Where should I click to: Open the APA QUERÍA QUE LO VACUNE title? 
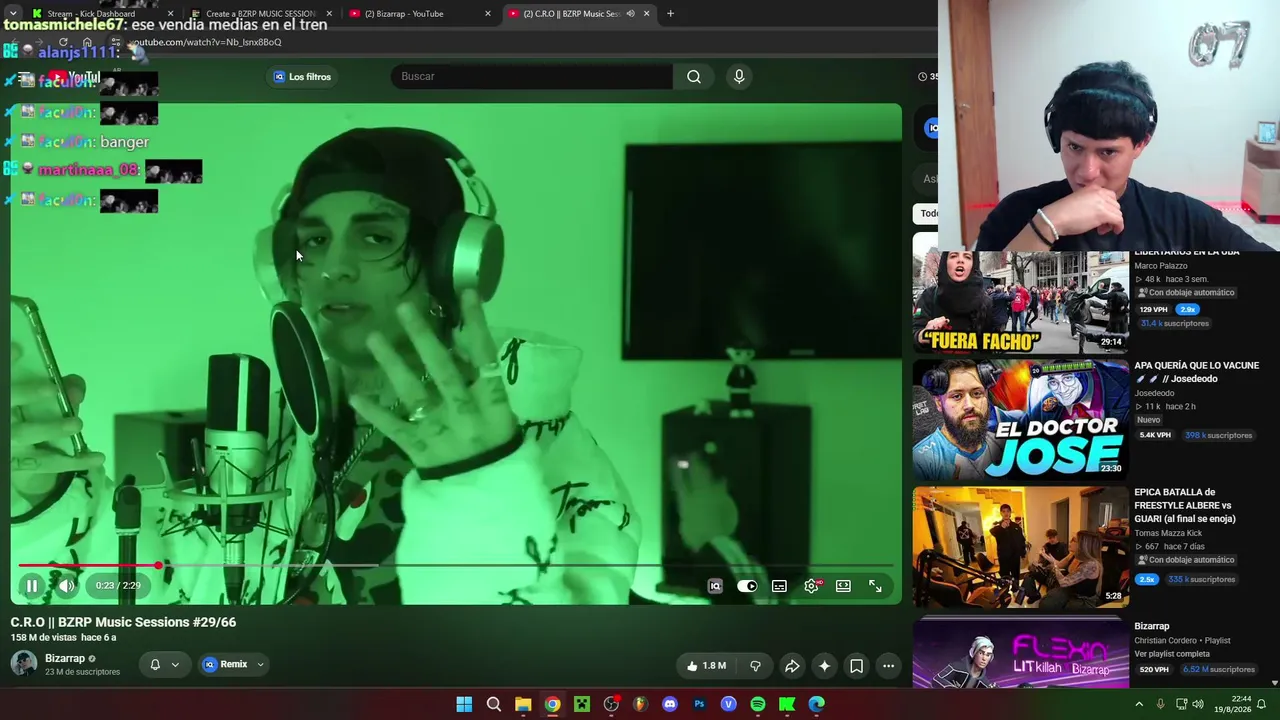click(1196, 372)
